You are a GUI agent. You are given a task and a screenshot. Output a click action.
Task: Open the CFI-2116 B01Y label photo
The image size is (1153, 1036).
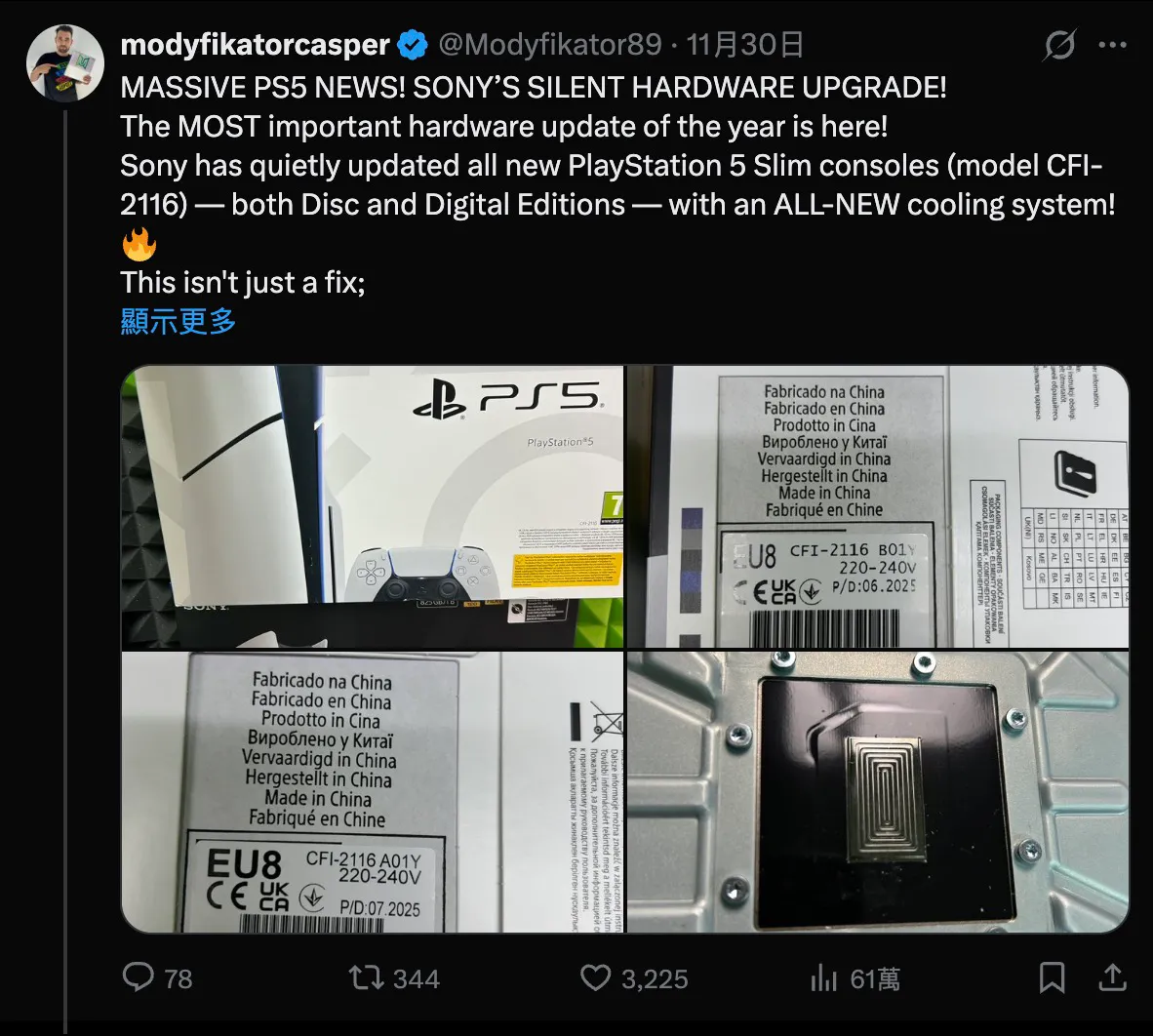(x=878, y=506)
